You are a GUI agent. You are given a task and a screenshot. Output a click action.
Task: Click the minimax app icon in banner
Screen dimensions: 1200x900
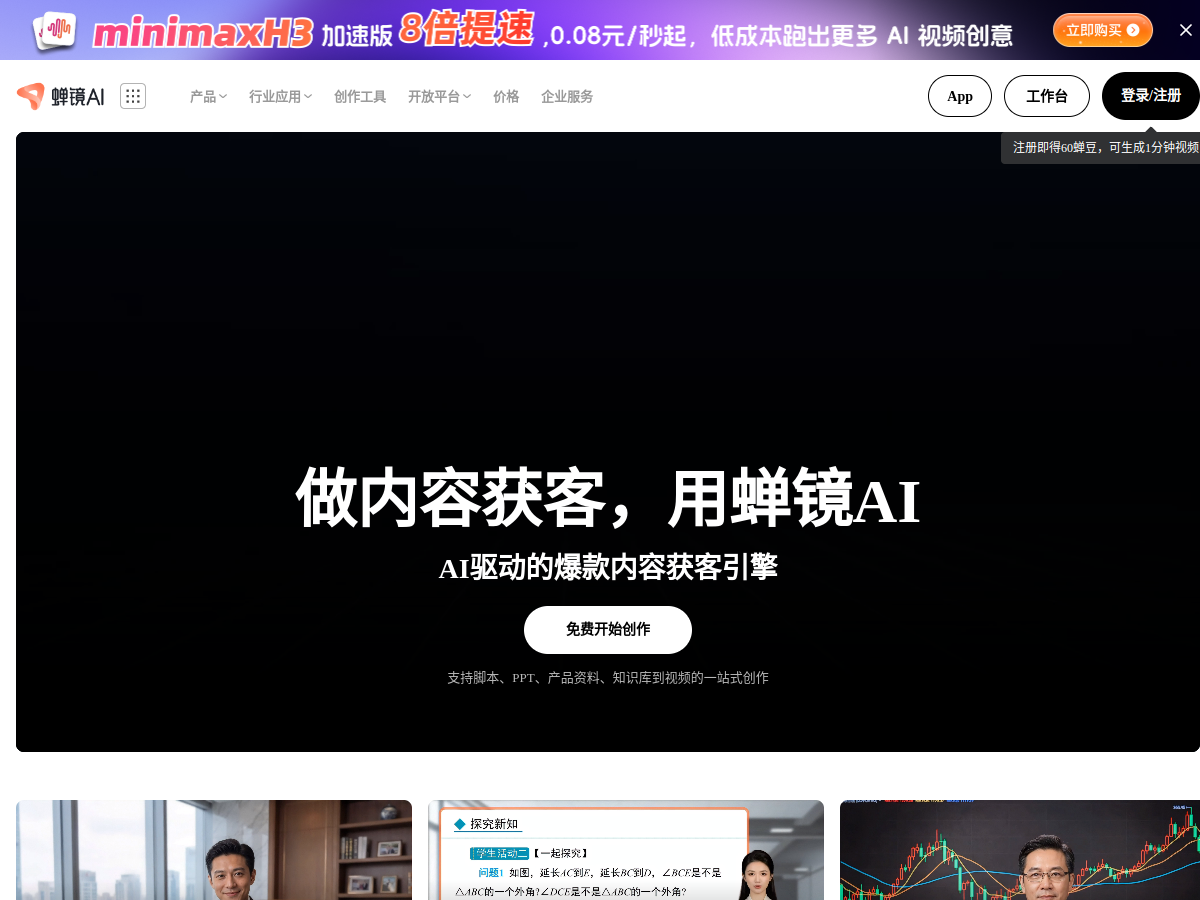[54, 31]
